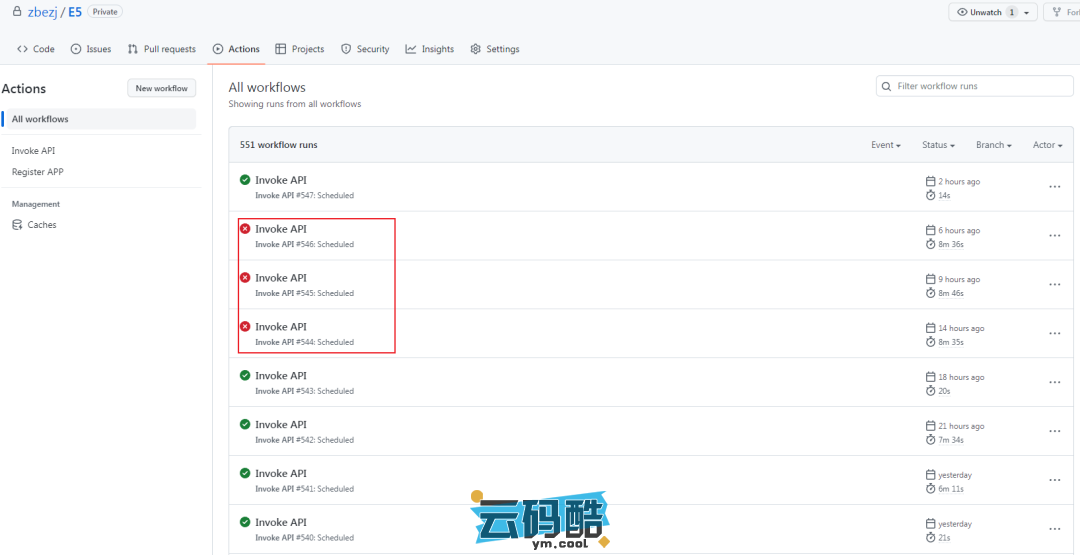Click the red failed icon for run #546
The height and width of the screenshot is (555, 1080).
(245, 229)
